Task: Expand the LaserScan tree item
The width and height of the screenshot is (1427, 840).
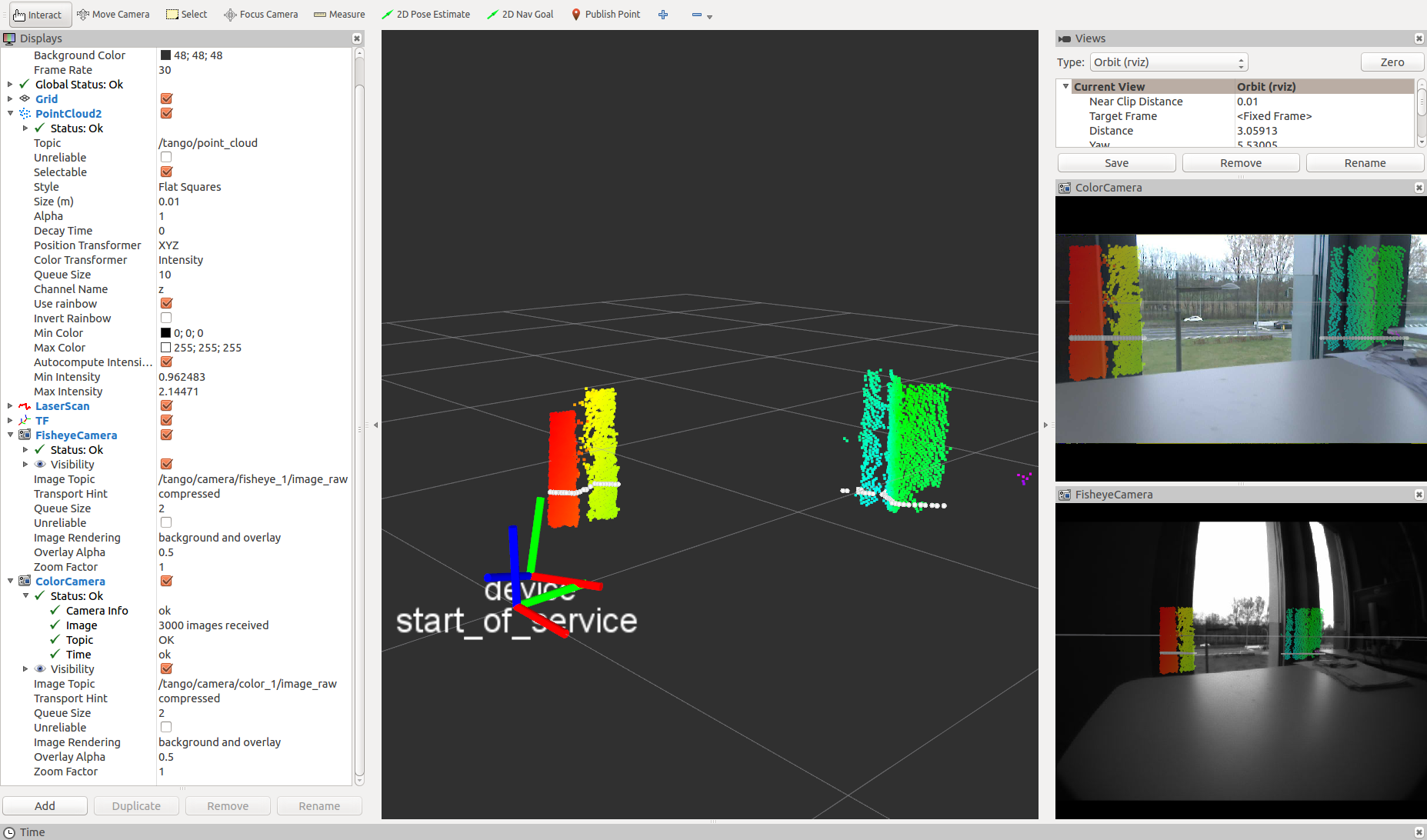Action: pyautogui.click(x=10, y=406)
